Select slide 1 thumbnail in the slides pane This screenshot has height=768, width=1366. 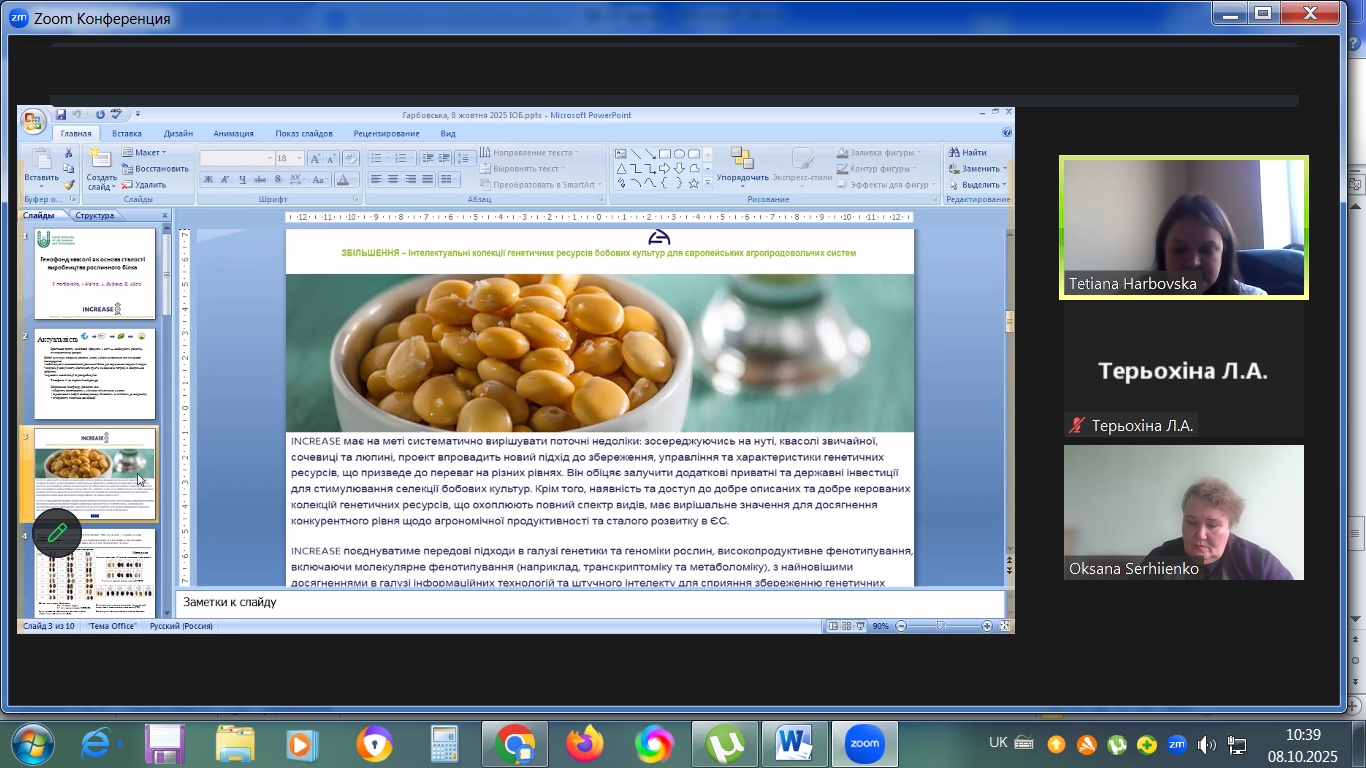click(95, 260)
